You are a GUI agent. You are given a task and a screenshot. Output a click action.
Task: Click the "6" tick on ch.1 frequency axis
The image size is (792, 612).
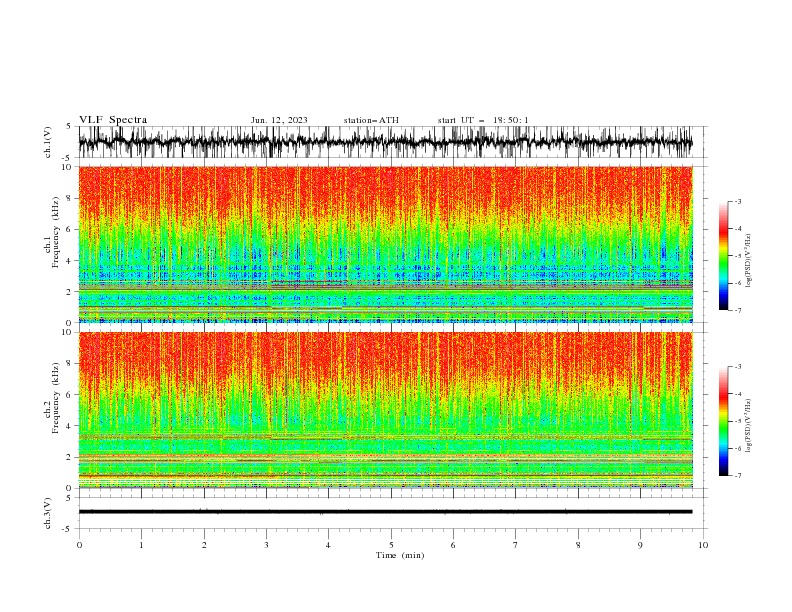69,229
